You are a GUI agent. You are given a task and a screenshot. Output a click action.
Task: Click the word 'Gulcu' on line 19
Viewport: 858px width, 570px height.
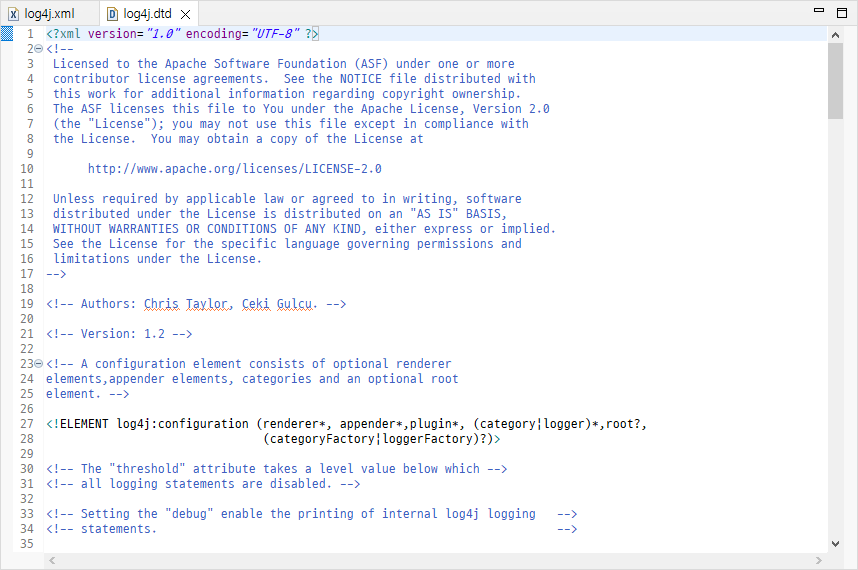click(294, 304)
